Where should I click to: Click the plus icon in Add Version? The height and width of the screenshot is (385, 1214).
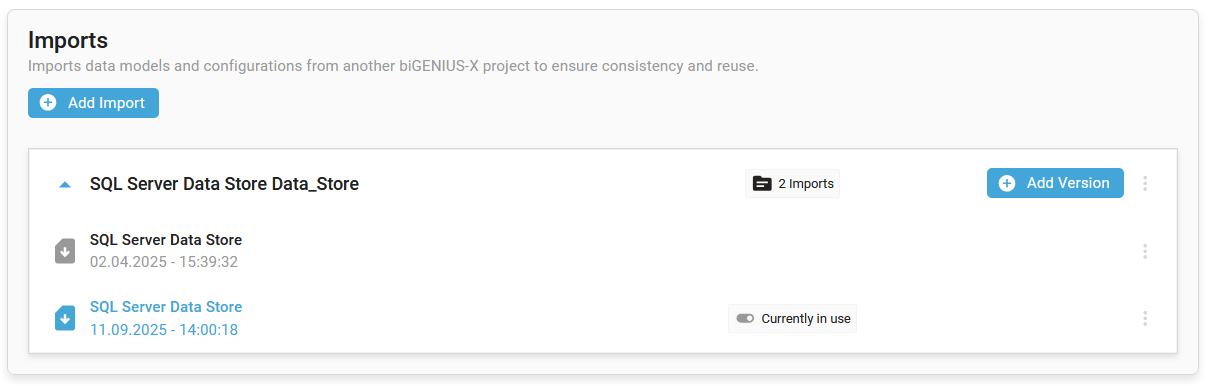[1007, 183]
